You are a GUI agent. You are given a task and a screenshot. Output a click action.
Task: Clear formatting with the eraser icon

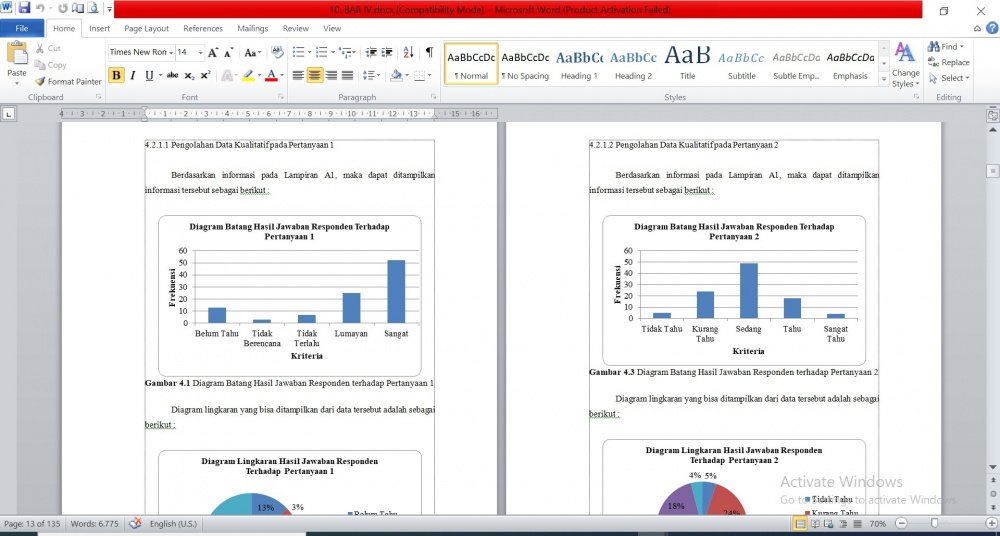coord(277,52)
